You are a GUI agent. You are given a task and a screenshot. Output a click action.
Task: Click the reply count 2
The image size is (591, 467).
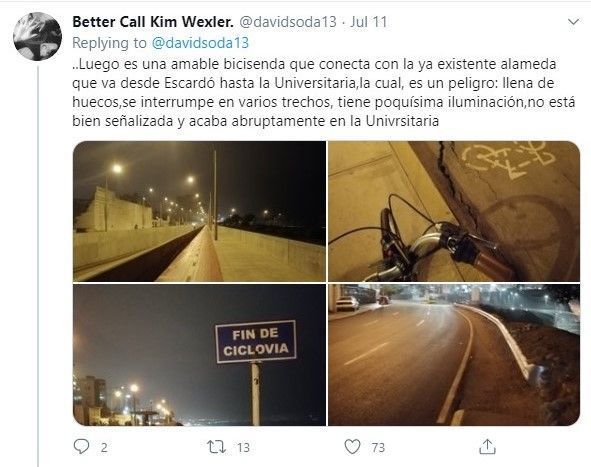(x=104, y=447)
